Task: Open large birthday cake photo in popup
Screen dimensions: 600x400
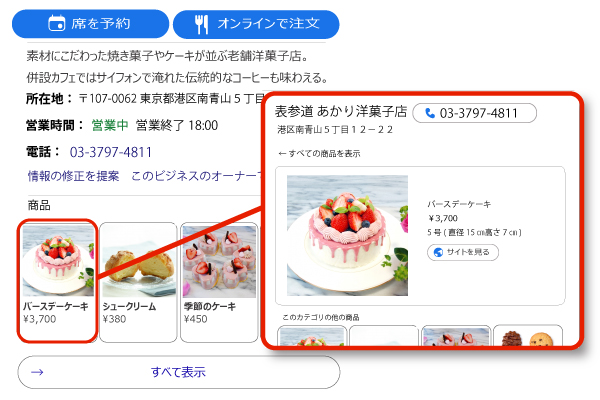Action: (347, 235)
